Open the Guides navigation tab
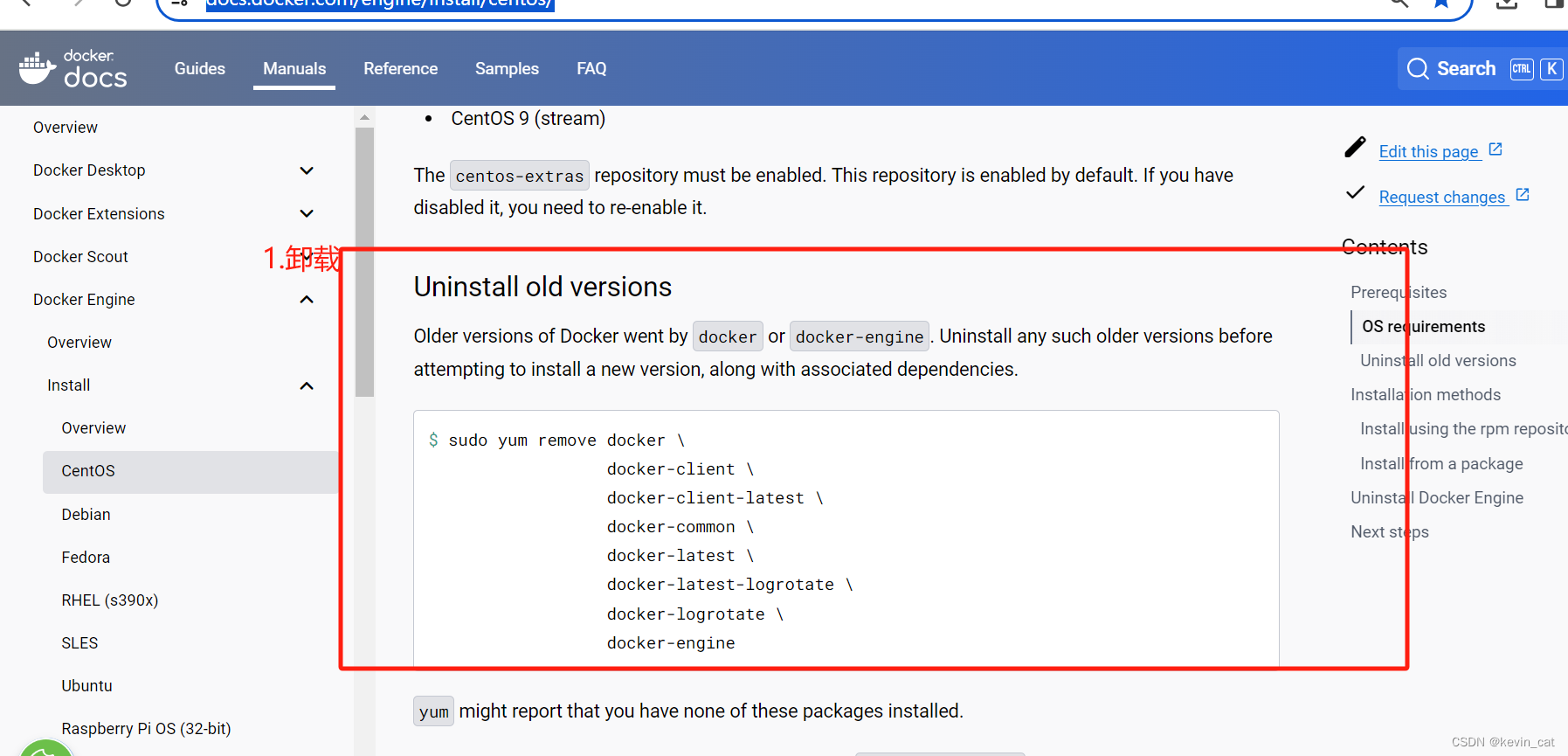This screenshot has height=756, width=1568. 200,68
